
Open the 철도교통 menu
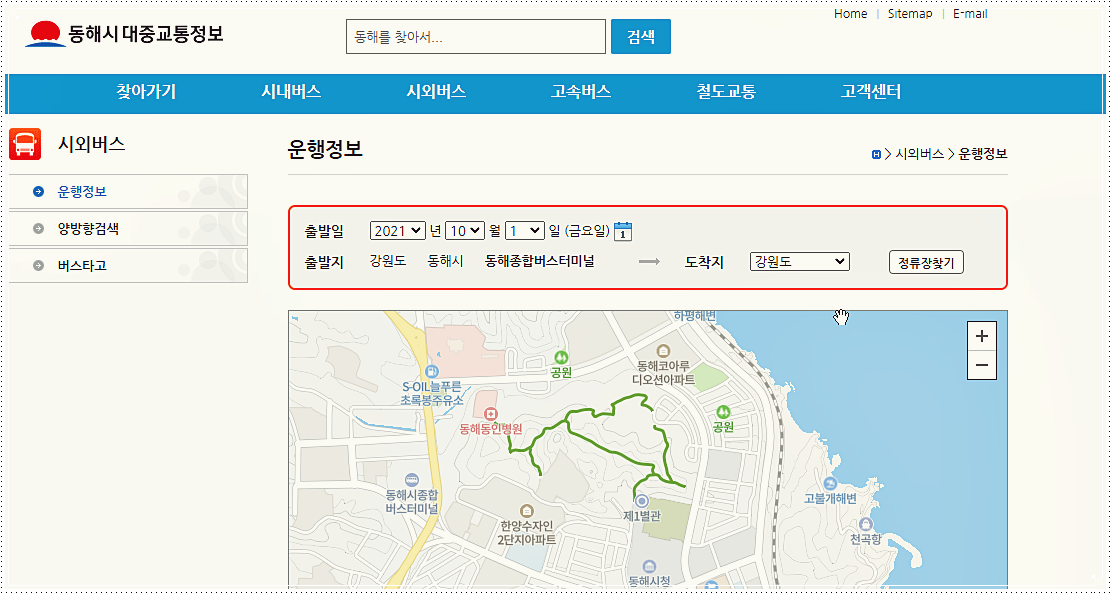point(726,92)
